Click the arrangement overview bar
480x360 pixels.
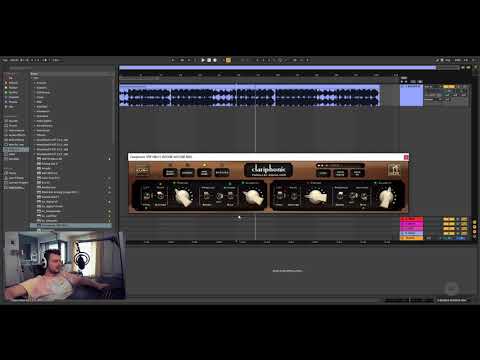tap(278, 68)
